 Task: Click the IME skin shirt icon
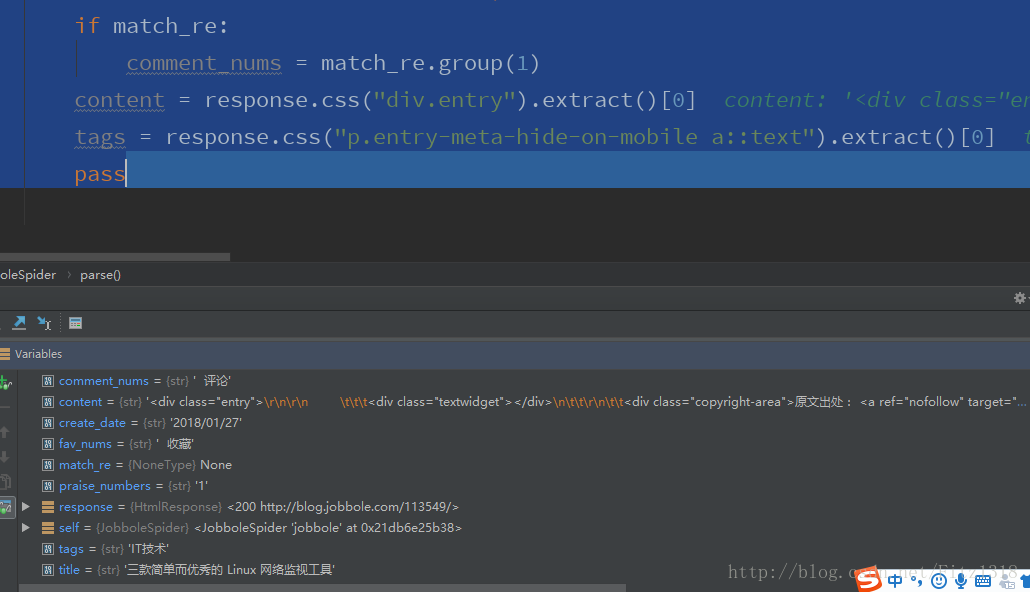(1025, 581)
